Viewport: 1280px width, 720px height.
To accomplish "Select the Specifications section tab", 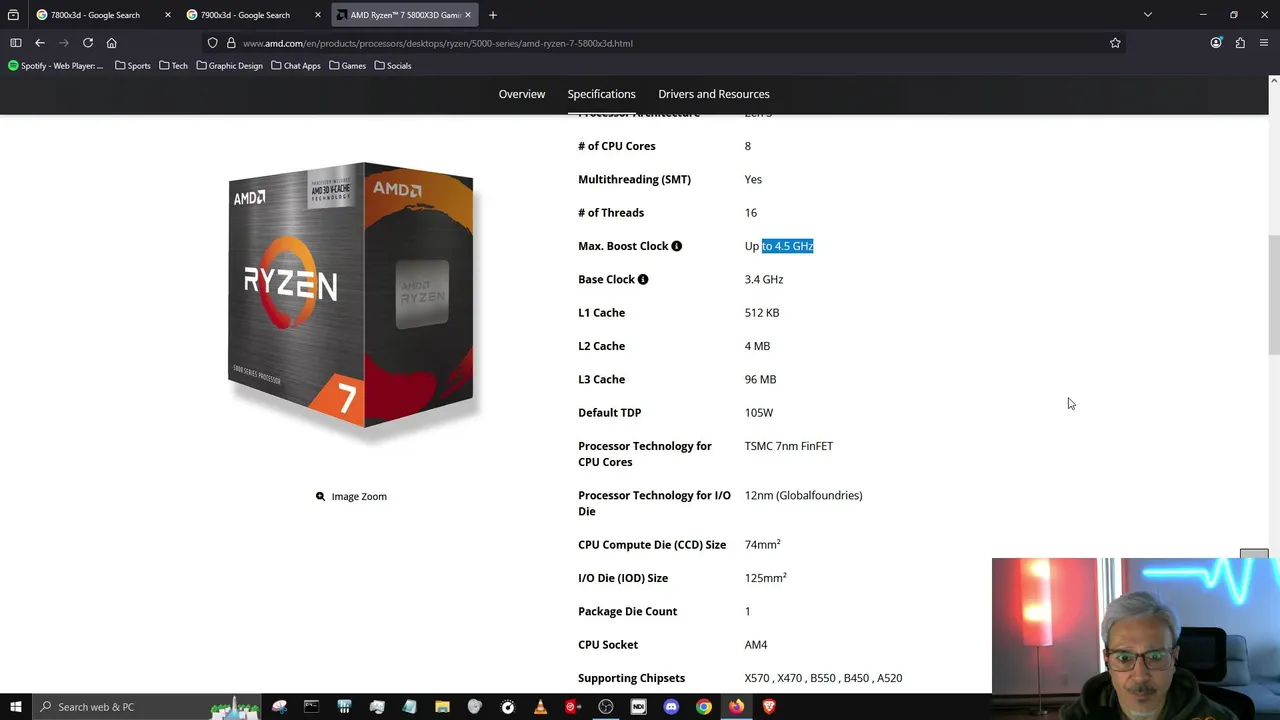I will click(x=601, y=94).
